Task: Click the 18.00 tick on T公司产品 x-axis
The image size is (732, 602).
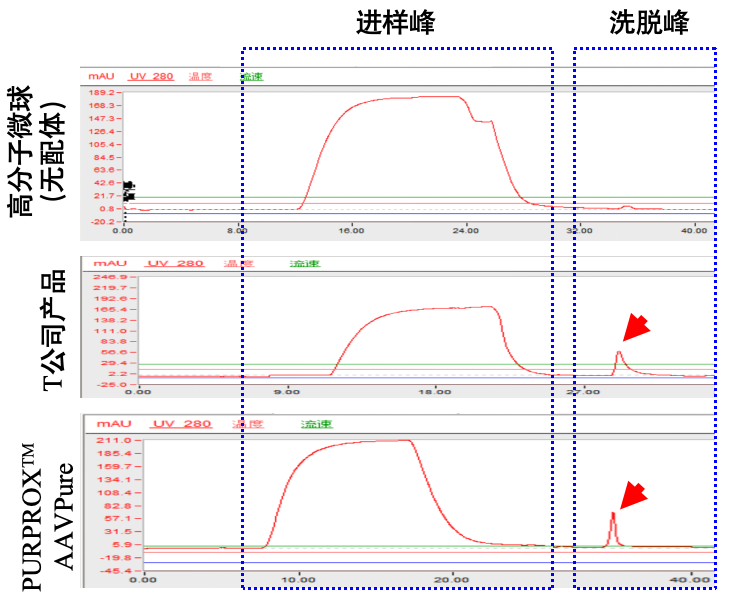Action: pos(434,392)
